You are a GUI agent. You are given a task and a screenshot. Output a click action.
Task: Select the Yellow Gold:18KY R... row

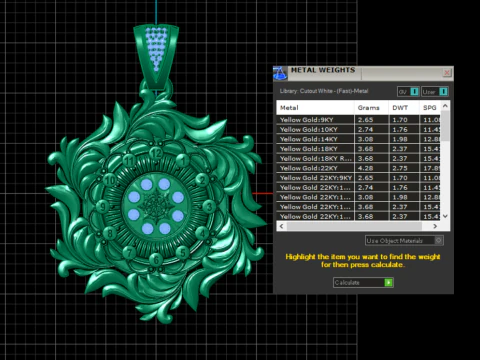tap(358, 158)
